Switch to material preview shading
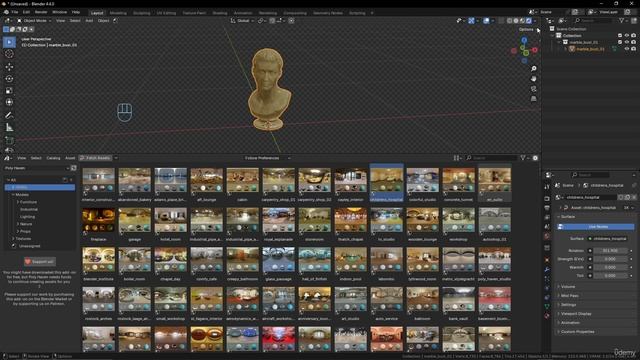Image resolution: width=640 pixels, height=360 pixels. pyautogui.click(x=522, y=20)
